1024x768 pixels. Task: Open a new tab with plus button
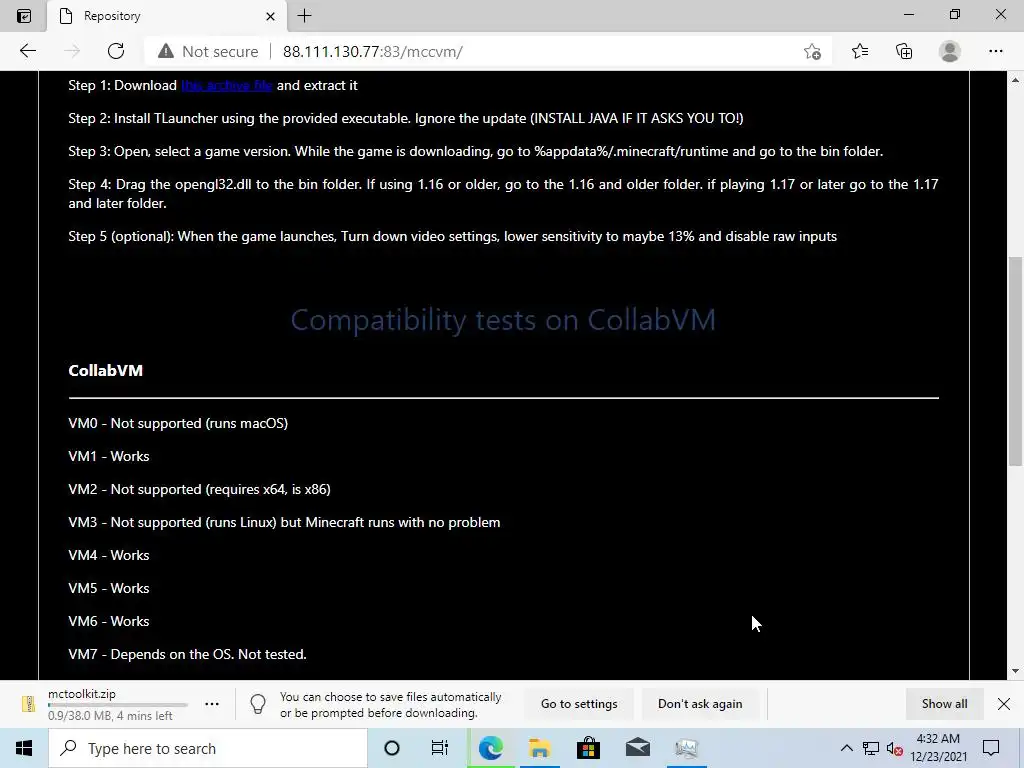point(304,16)
